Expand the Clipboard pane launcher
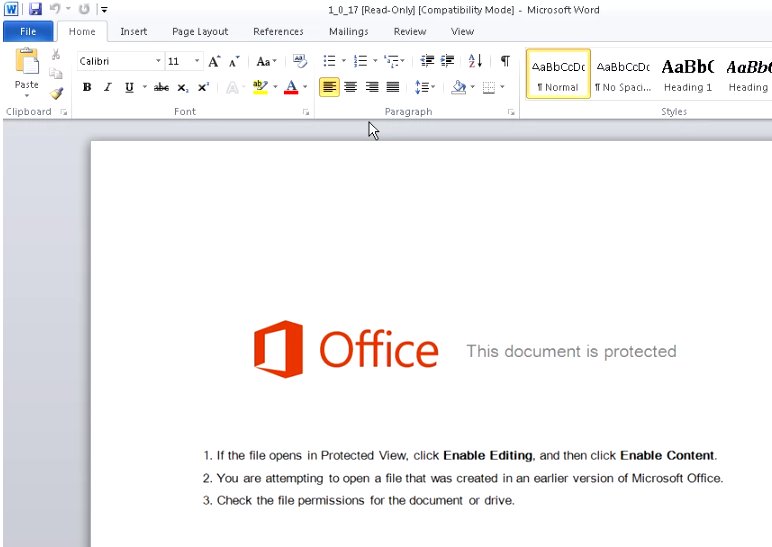Viewport: 772px width, 547px height. [x=64, y=112]
